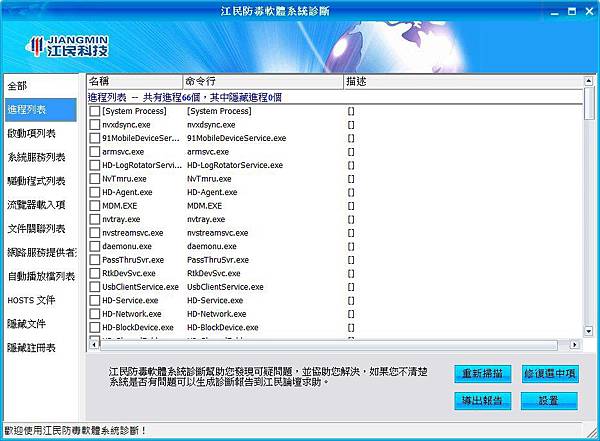600x441 pixels.
Task: Tick the nvtray.exe checkbox
Action: (95, 219)
